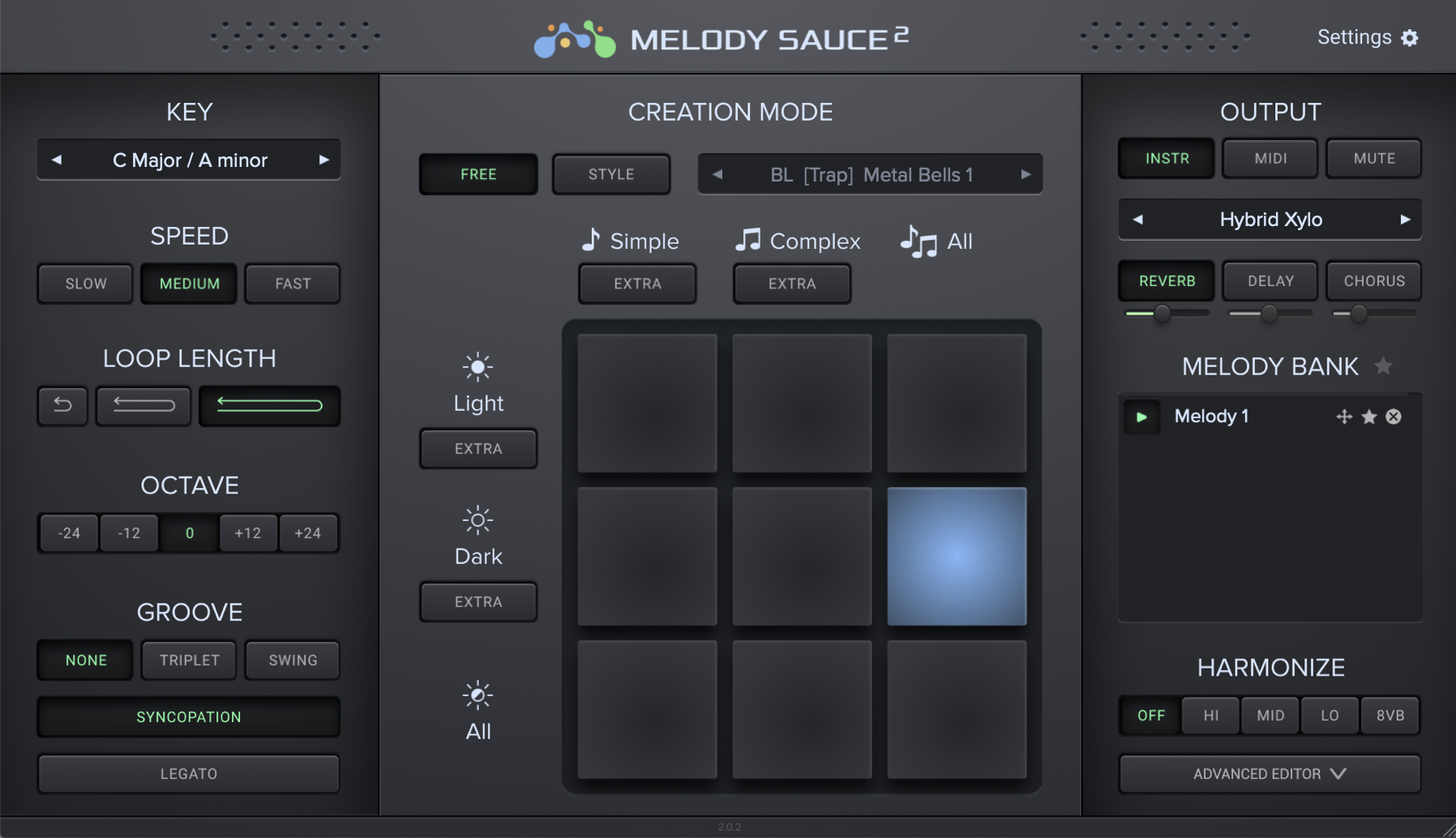The height and width of the screenshot is (838, 1456).
Task: Switch creation mode to STYLE
Action: (x=611, y=174)
